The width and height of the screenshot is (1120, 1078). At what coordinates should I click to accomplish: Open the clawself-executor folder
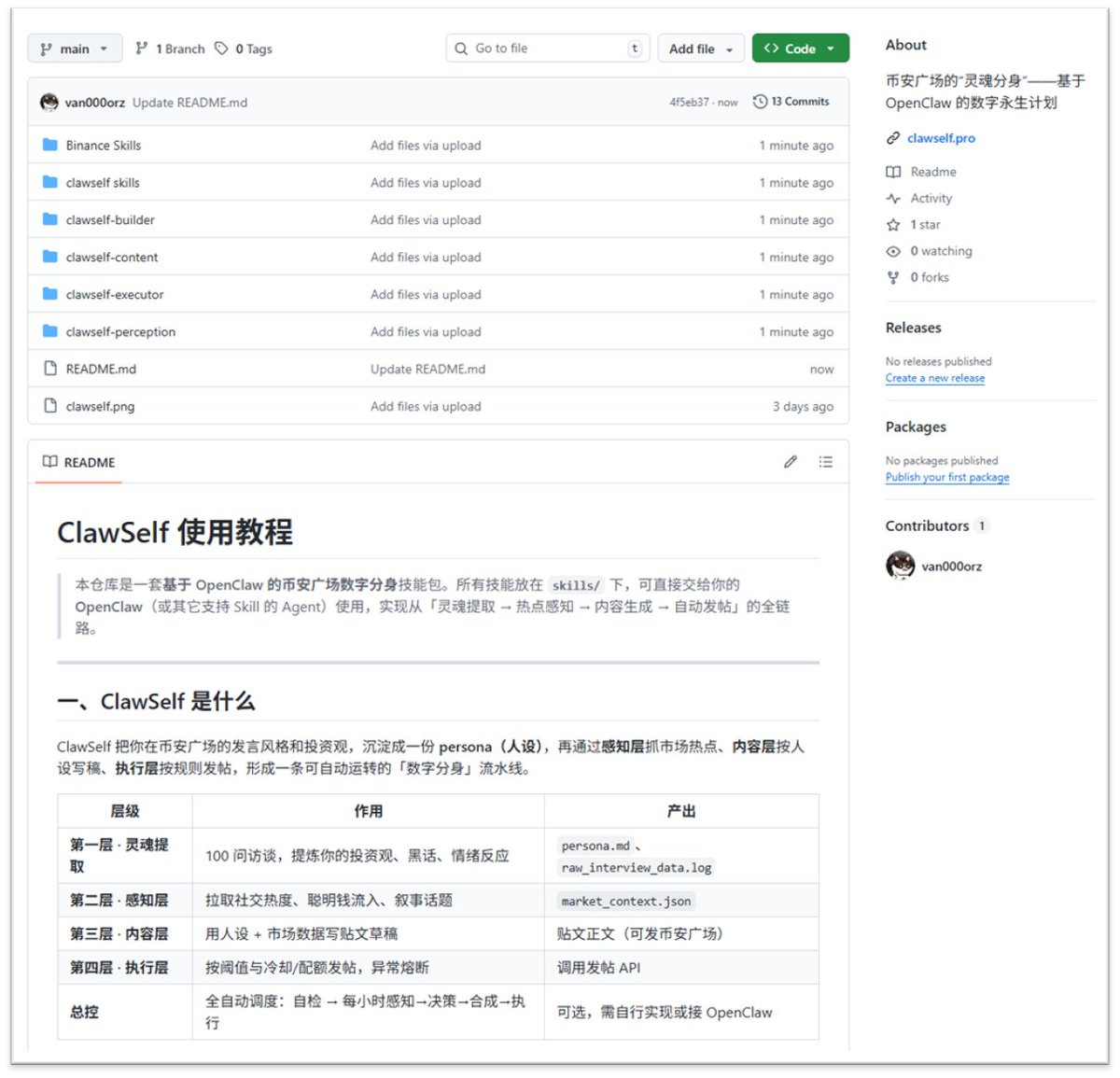point(115,294)
